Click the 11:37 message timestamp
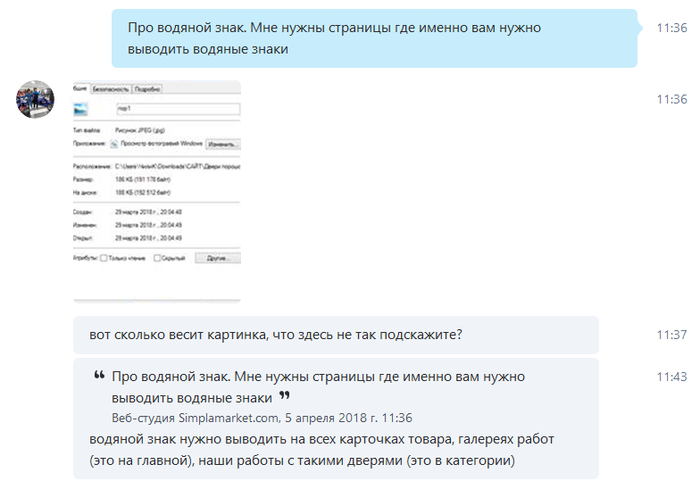Image resolution: width=700 pixels, height=481 pixels. [671, 335]
